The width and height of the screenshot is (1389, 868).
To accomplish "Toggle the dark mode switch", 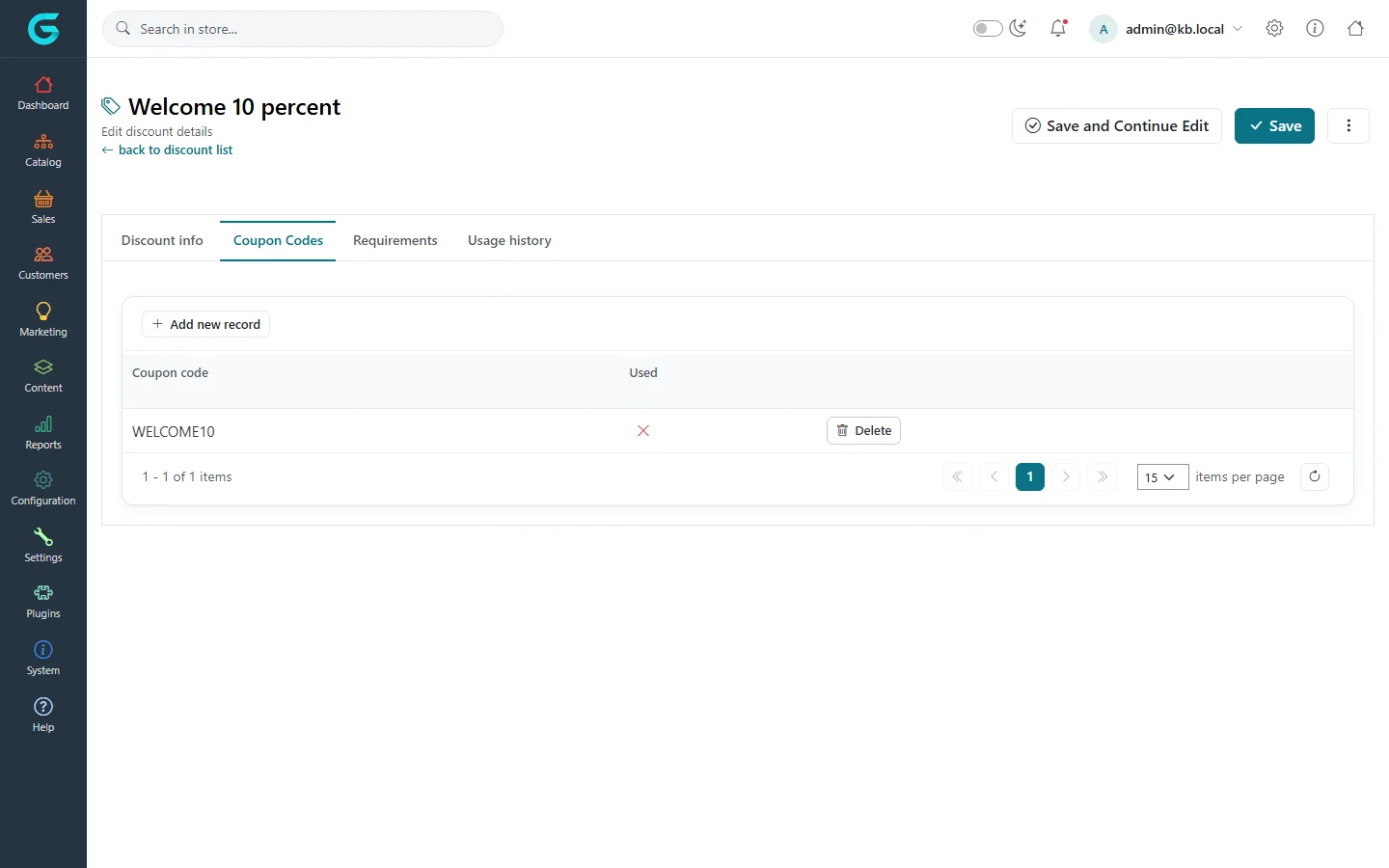I will pos(988,29).
